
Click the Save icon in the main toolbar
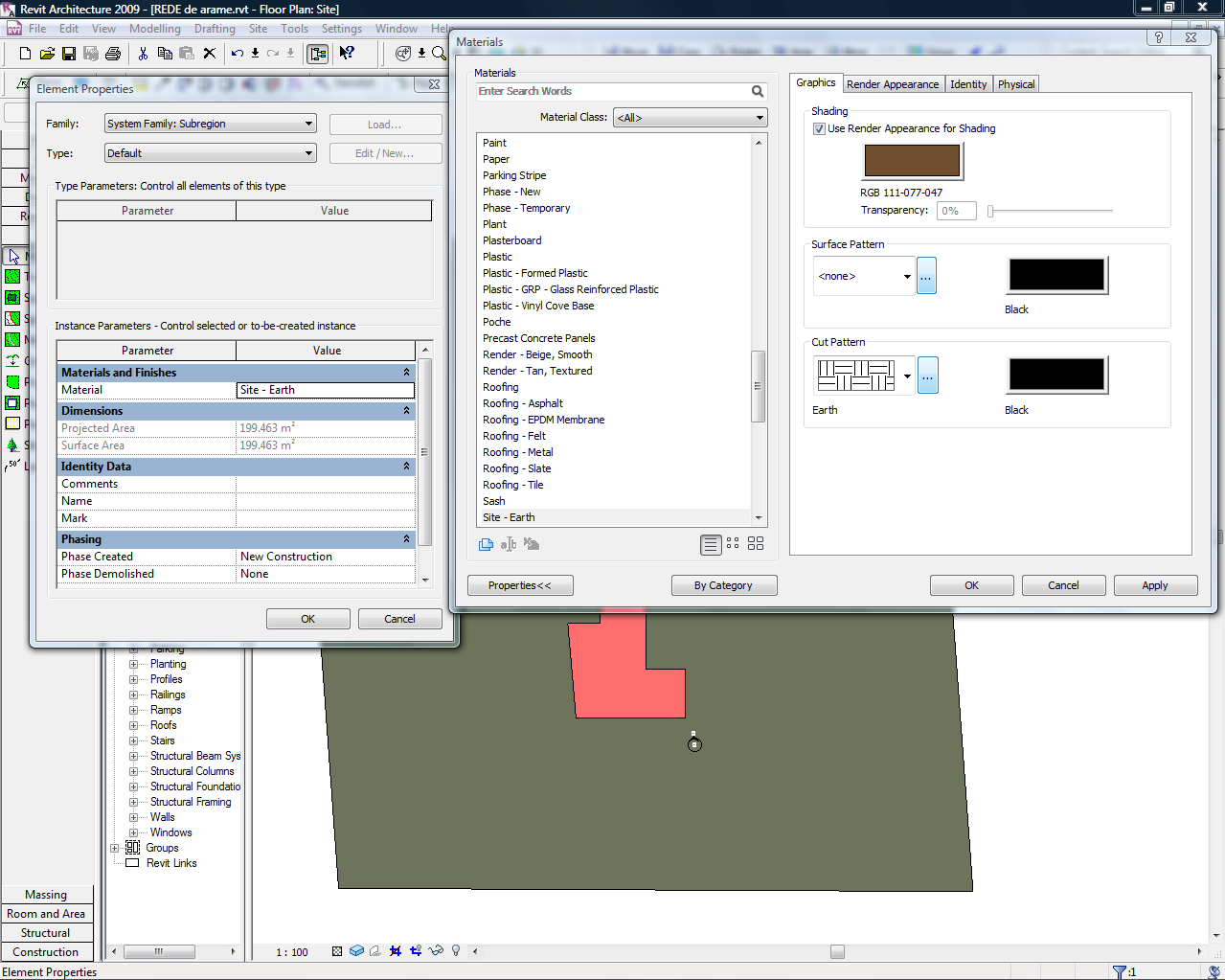tap(69, 54)
